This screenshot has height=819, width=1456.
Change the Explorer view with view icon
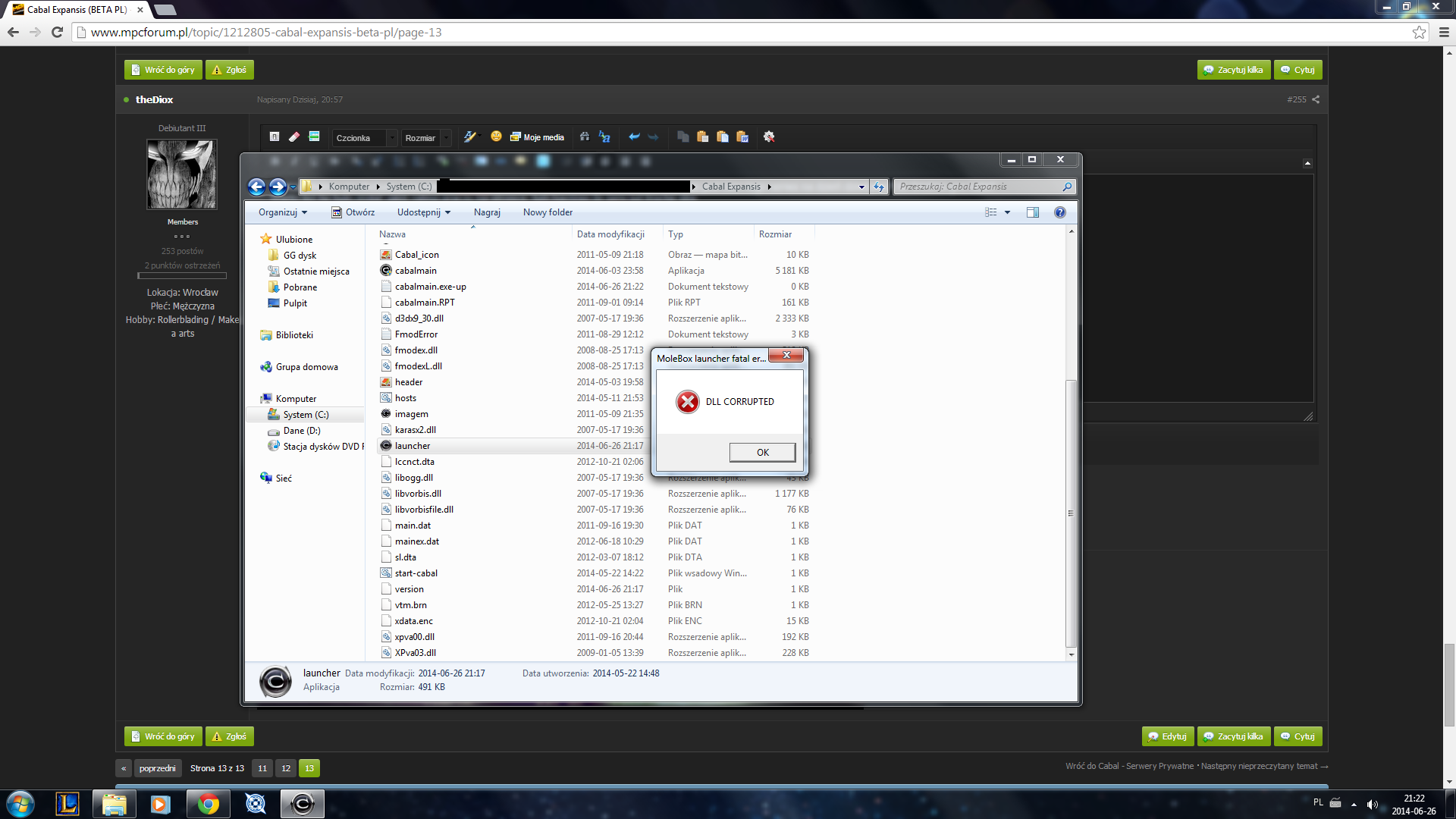click(990, 212)
